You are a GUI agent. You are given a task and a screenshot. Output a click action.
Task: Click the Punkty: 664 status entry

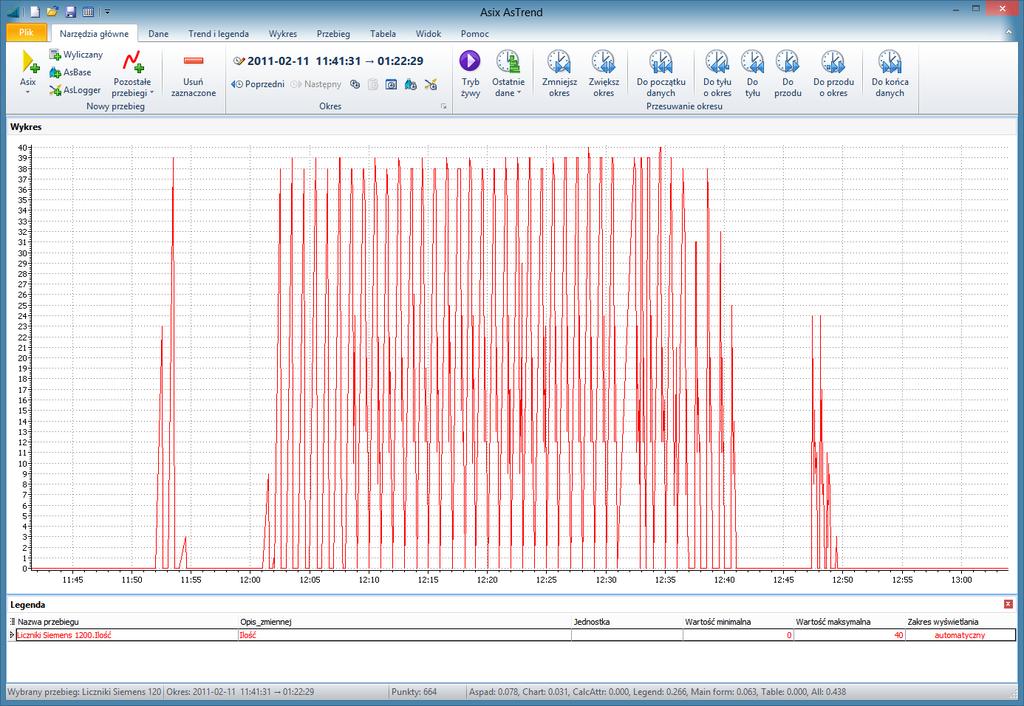[414, 691]
